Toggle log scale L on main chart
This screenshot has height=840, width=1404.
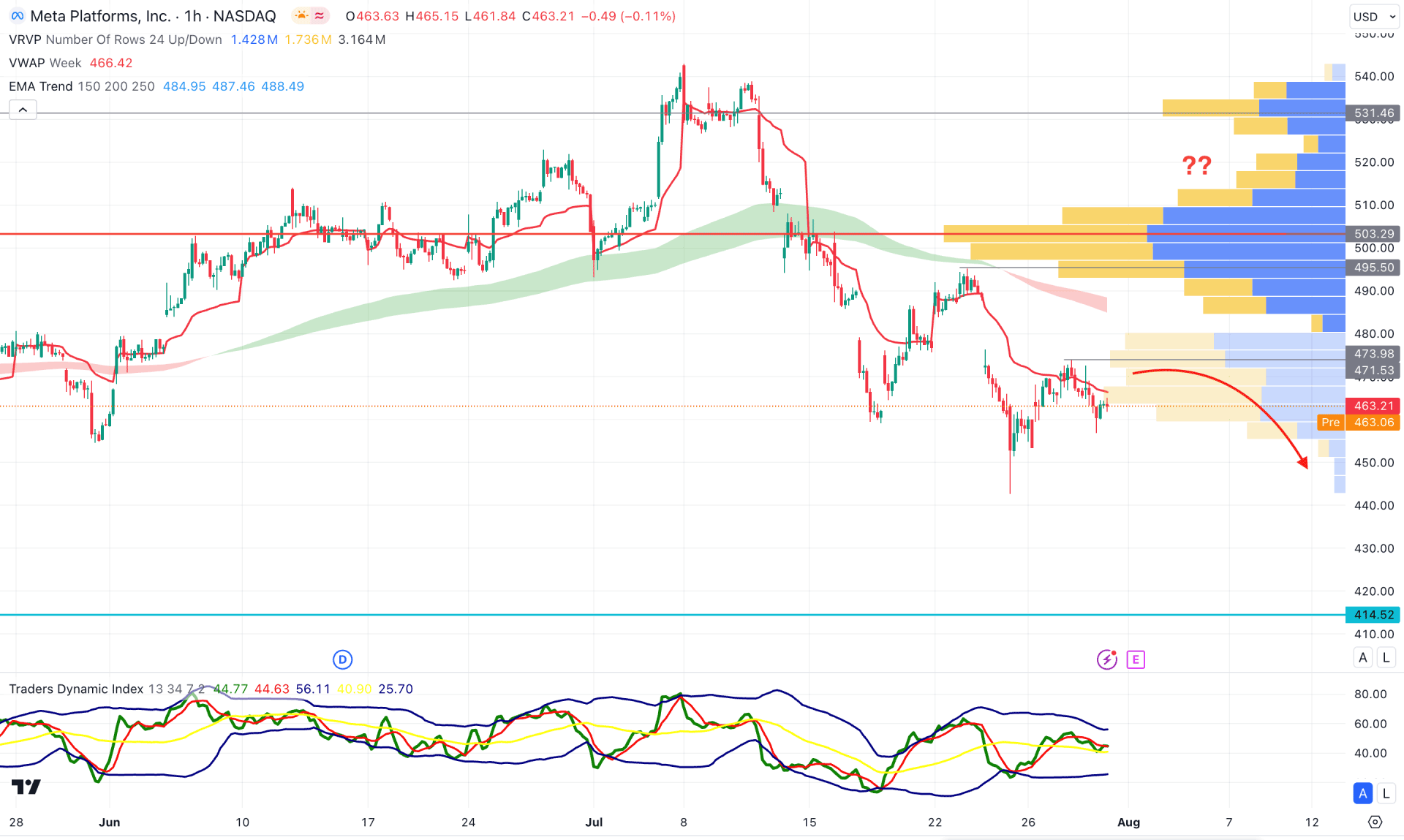tap(1386, 657)
